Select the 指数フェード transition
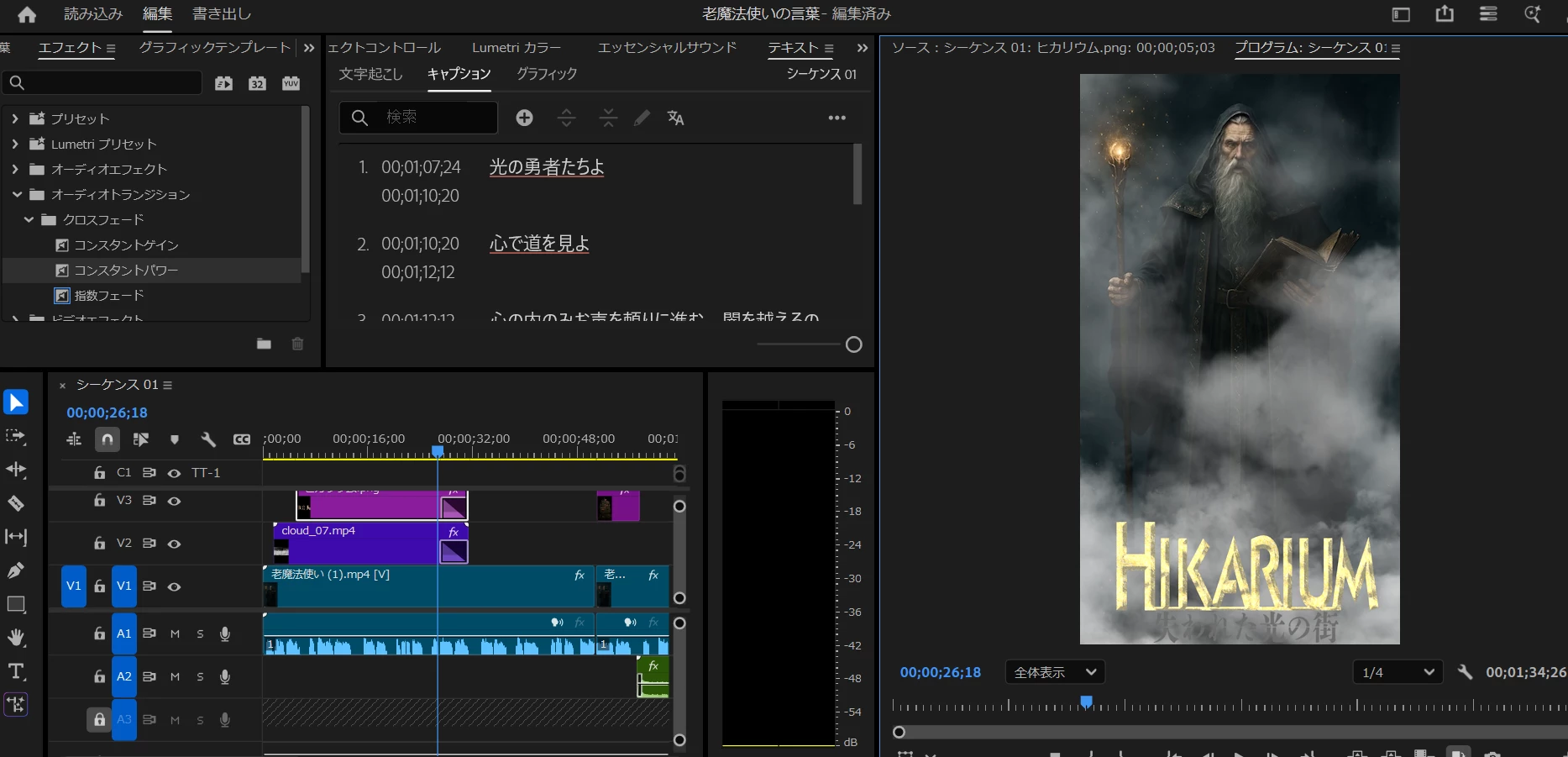The height and width of the screenshot is (757, 1568). click(x=109, y=295)
